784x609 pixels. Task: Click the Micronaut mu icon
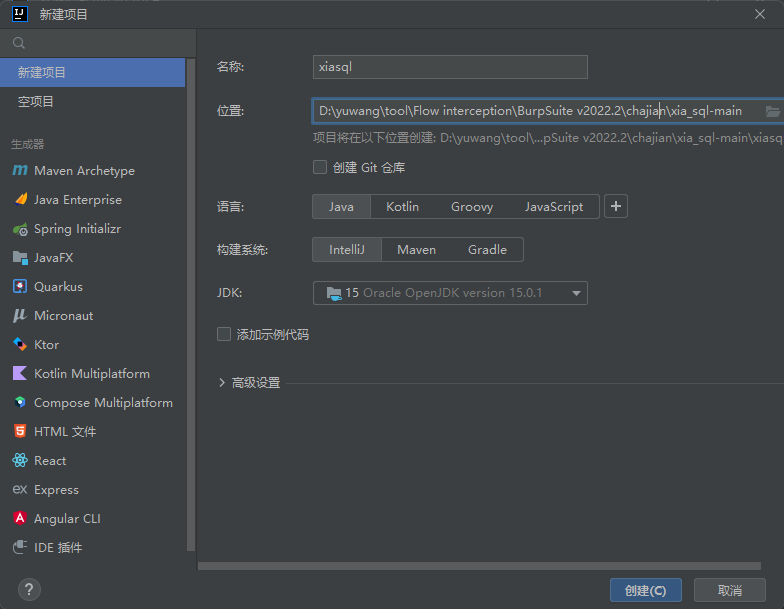tap(20, 316)
